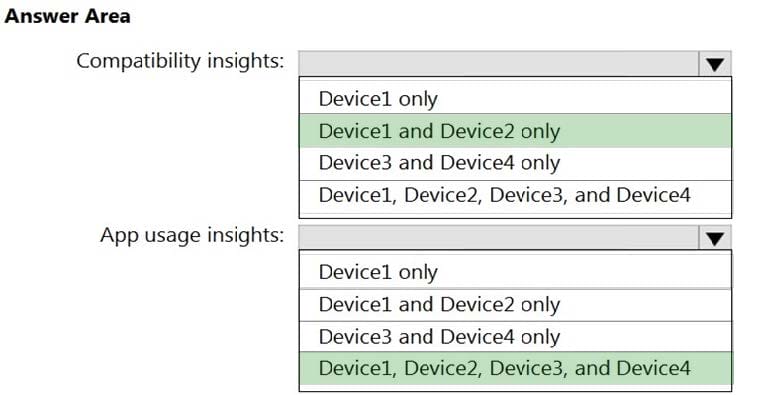This screenshot has width=760, height=395.
Task: Choose 'Device1 and Device2 only' for App usage insights
Action: point(515,305)
